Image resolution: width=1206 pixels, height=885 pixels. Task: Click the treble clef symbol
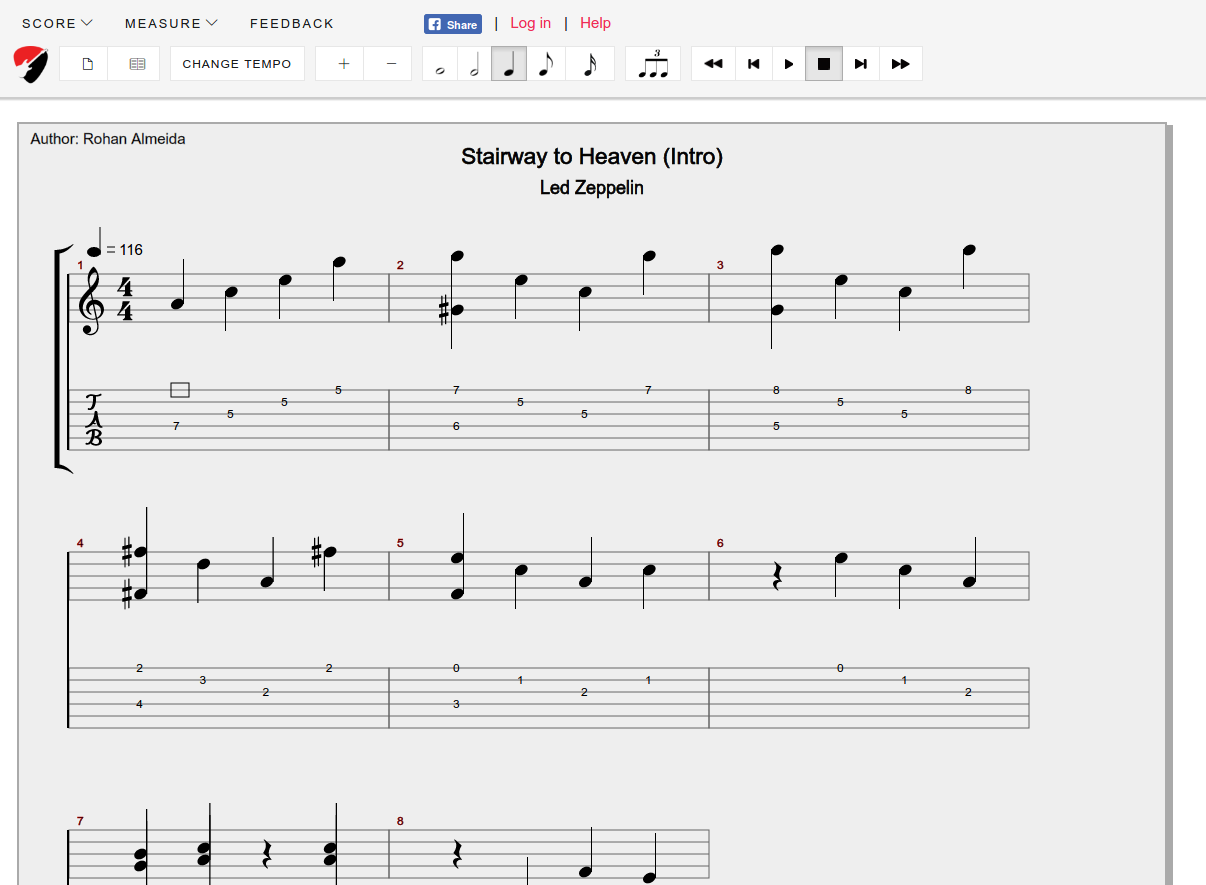91,301
